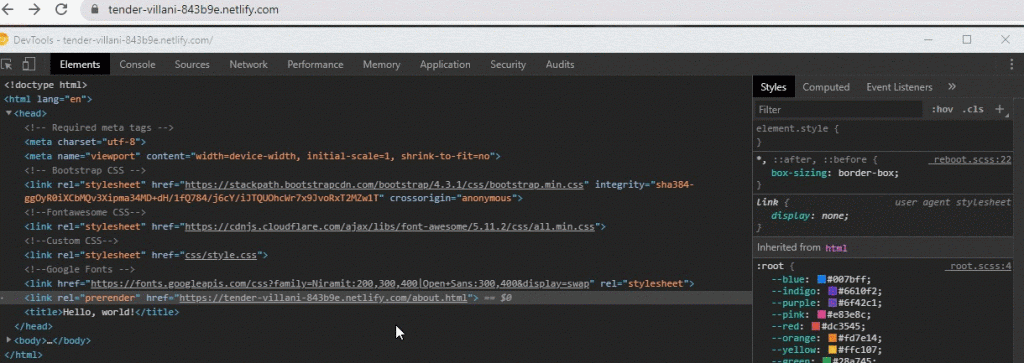Collapse the head element node
The width and height of the screenshot is (1024, 363).
(8, 113)
